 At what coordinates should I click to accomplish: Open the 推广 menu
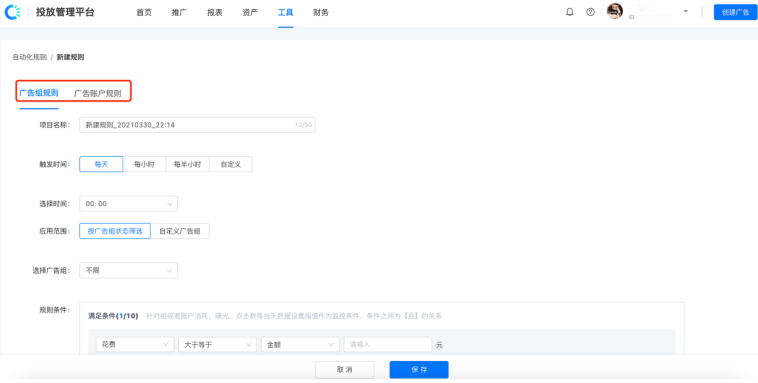click(179, 13)
